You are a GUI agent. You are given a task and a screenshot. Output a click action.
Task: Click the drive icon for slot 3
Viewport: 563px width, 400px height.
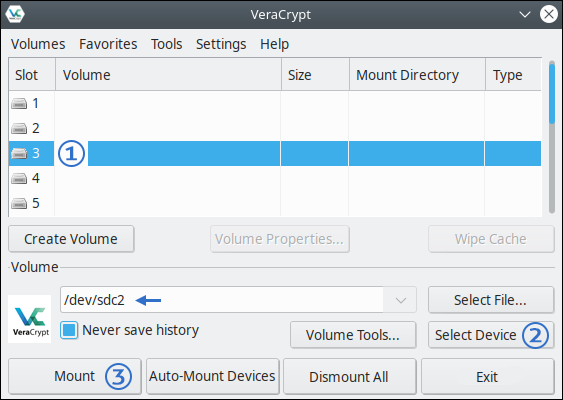[19, 154]
